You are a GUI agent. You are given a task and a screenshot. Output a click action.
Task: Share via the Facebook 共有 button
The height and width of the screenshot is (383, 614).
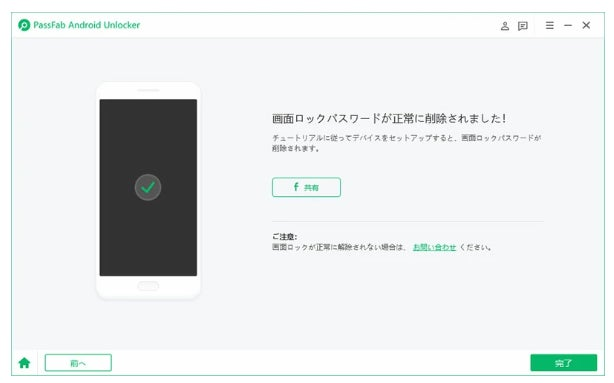click(x=306, y=187)
